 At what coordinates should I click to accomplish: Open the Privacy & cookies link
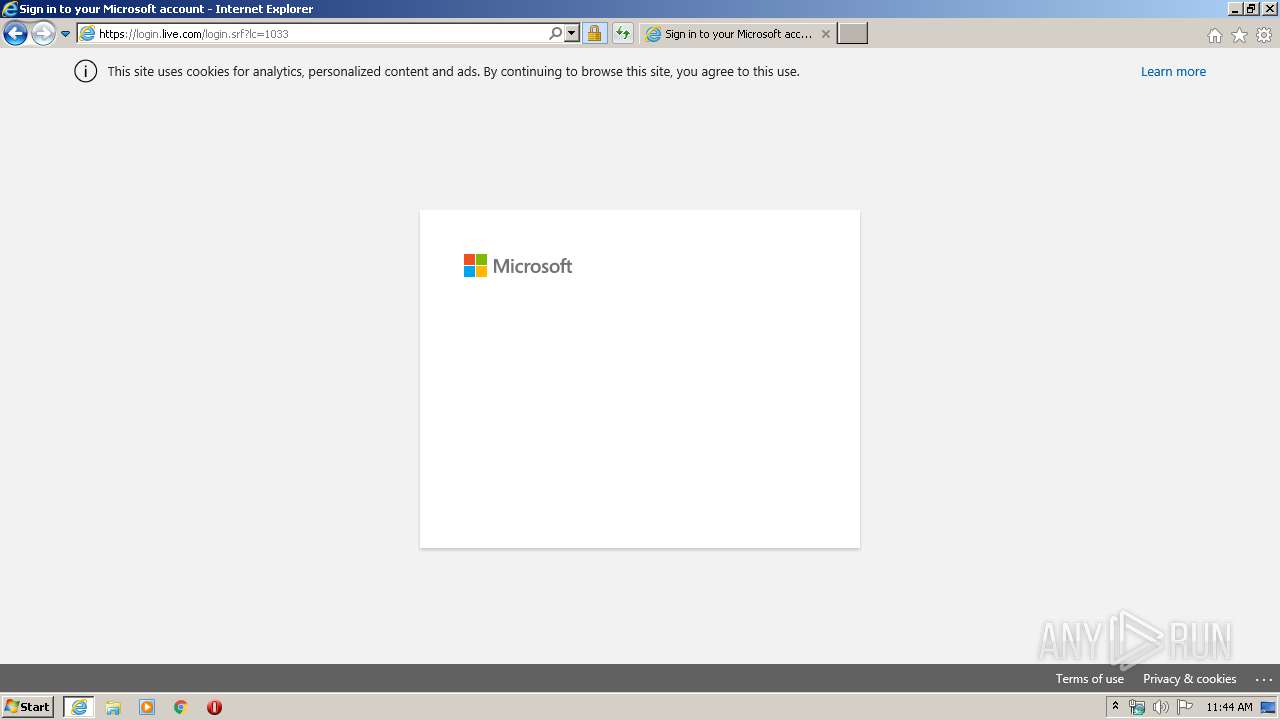1190,679
